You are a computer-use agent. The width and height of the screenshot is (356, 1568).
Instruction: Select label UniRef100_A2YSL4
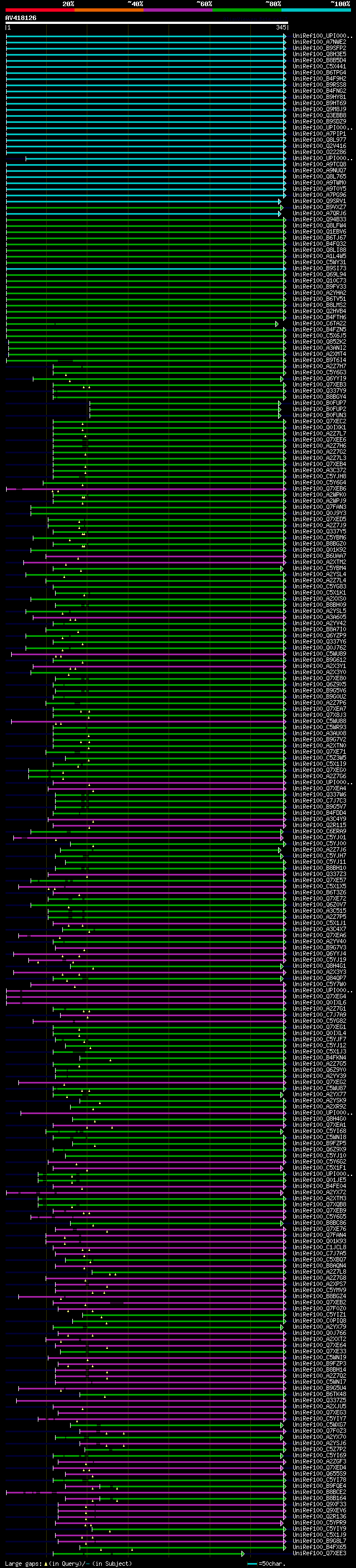coord(319,574)
